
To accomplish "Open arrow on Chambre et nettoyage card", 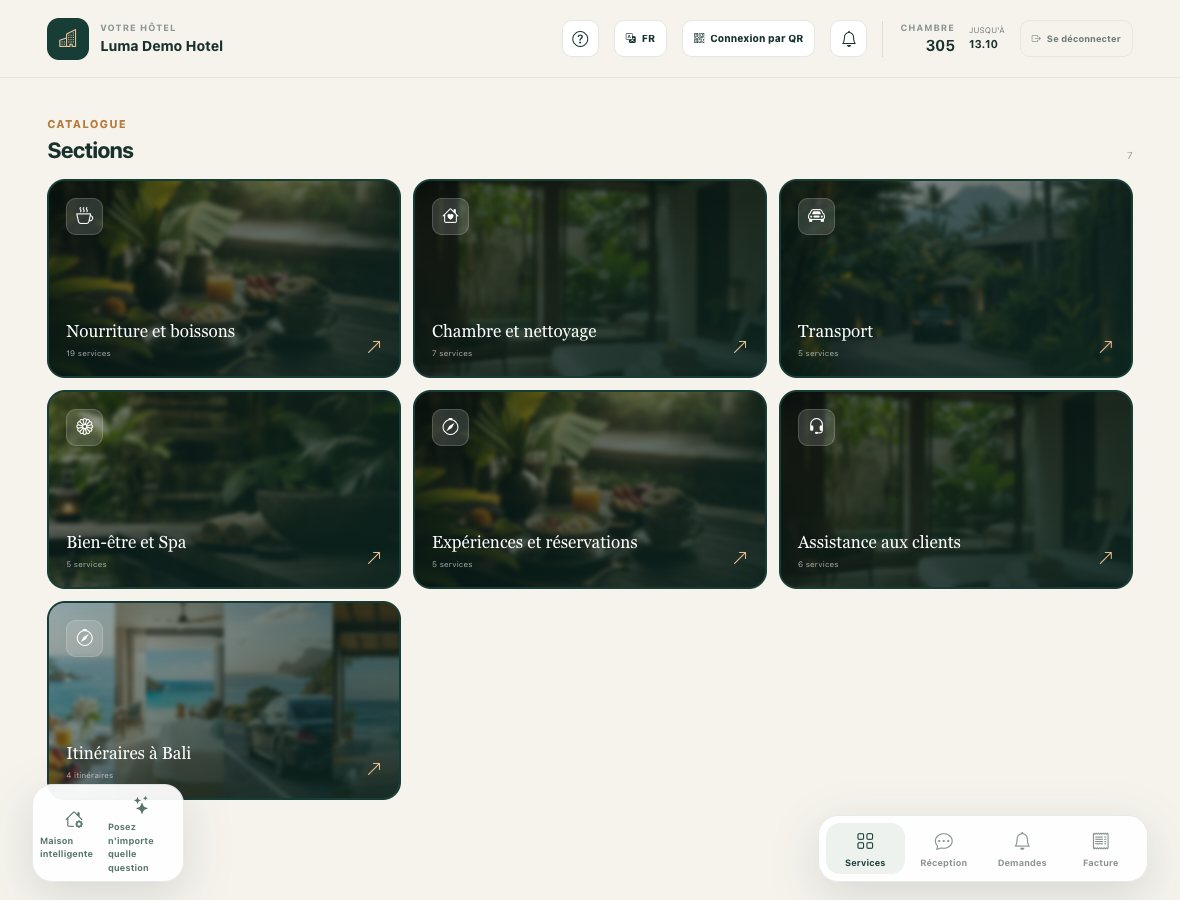I will pyautogui.click(x=740, y=346).
